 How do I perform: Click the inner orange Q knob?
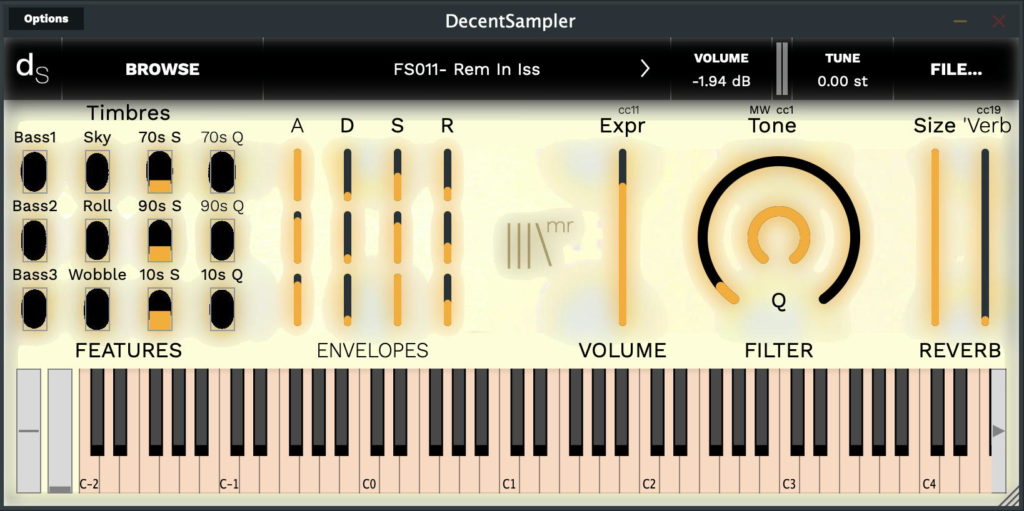[x=778, y=236]
